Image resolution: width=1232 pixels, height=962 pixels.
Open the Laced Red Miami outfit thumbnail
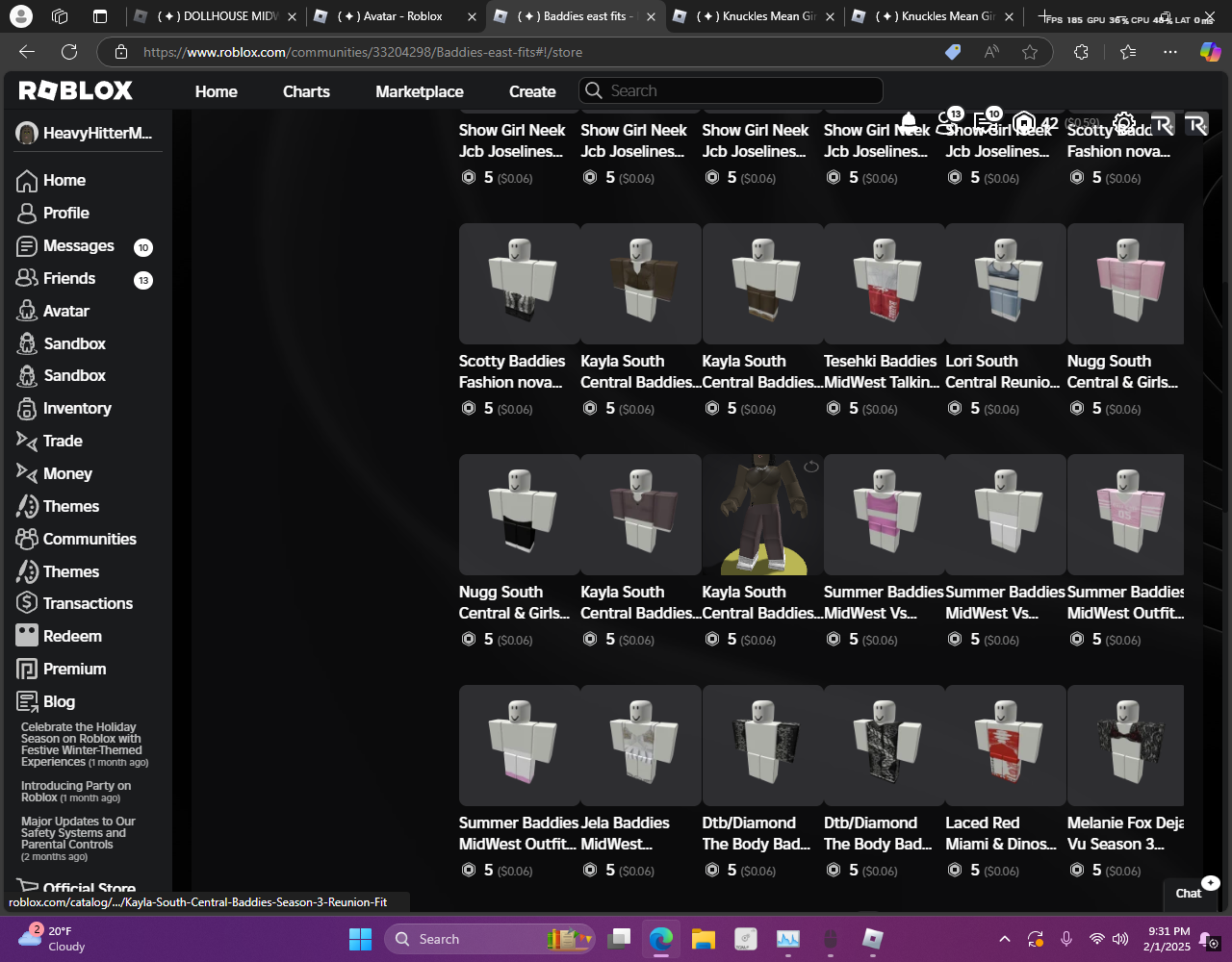pos(1005,746)
